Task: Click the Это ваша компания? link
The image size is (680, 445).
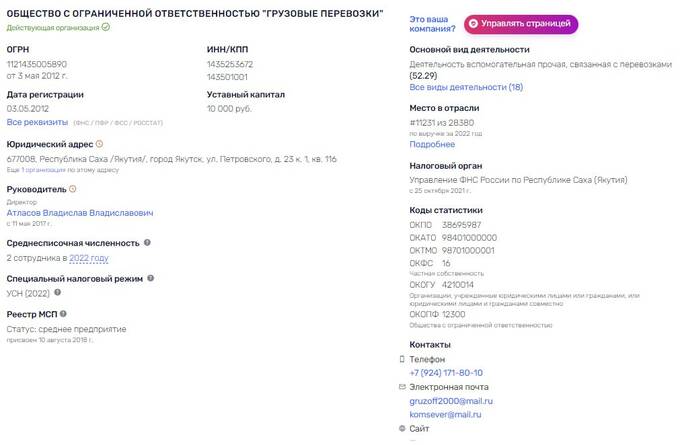Action: coord(432,24)
